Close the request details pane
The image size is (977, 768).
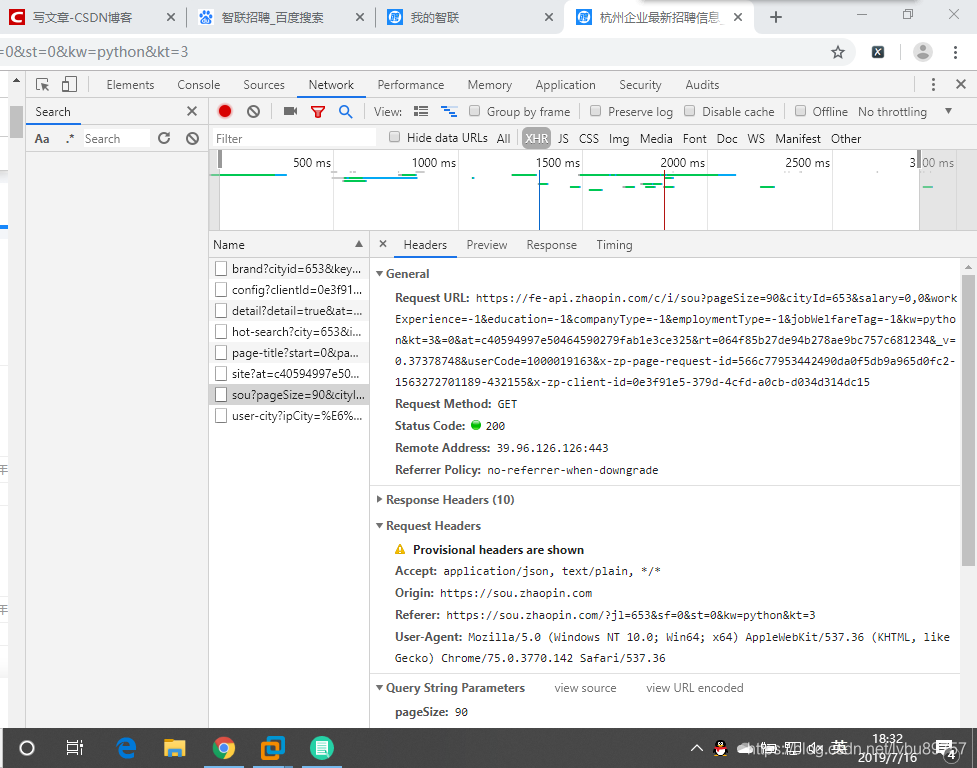click(x=383, y=244)
